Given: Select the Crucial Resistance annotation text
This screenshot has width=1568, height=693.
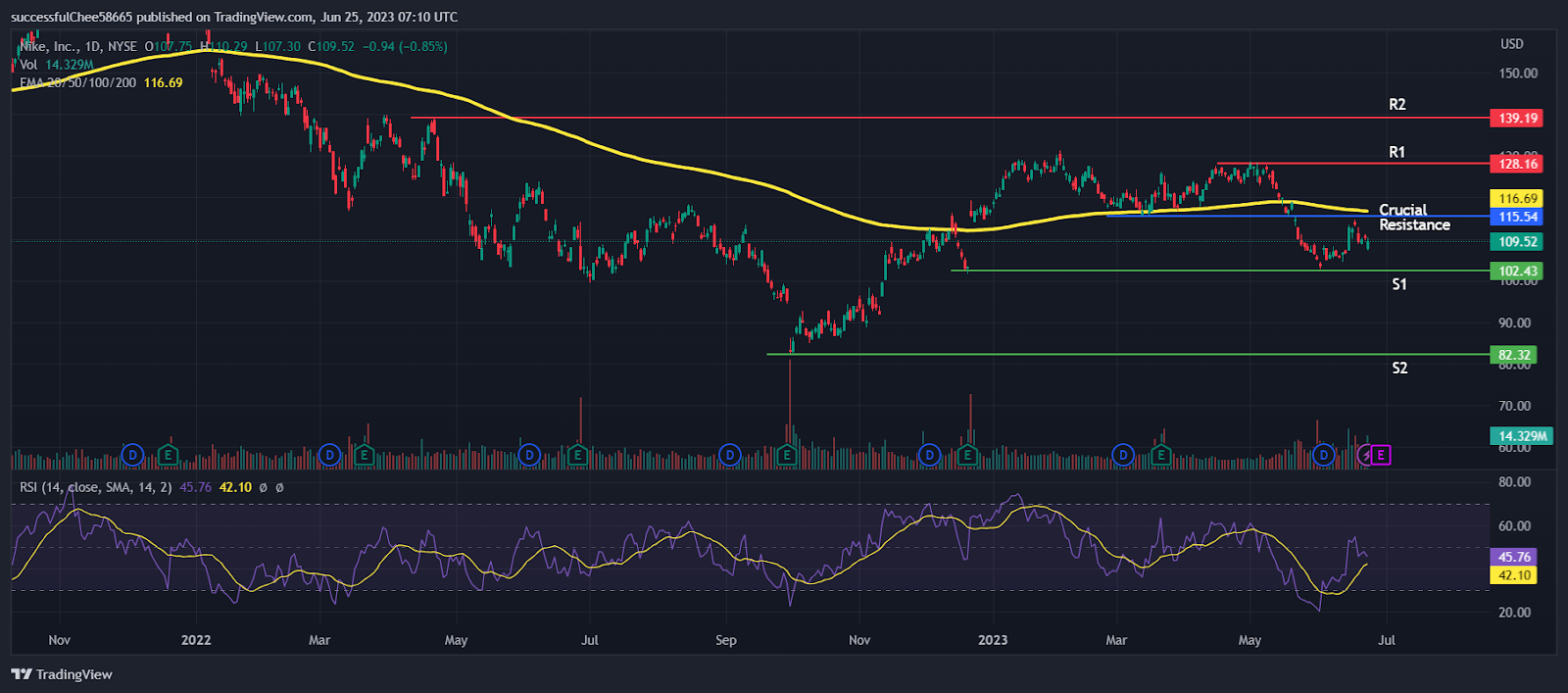Looking at the screenshot, I should 1414,218.
